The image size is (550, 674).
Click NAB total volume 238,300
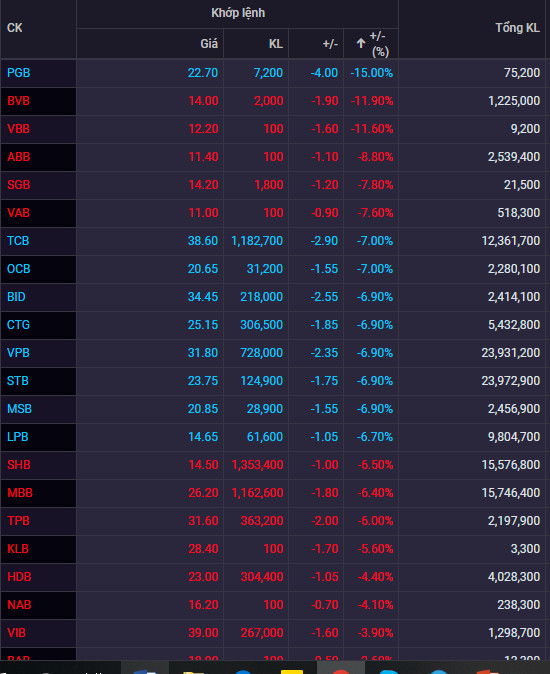pos(519,604)
